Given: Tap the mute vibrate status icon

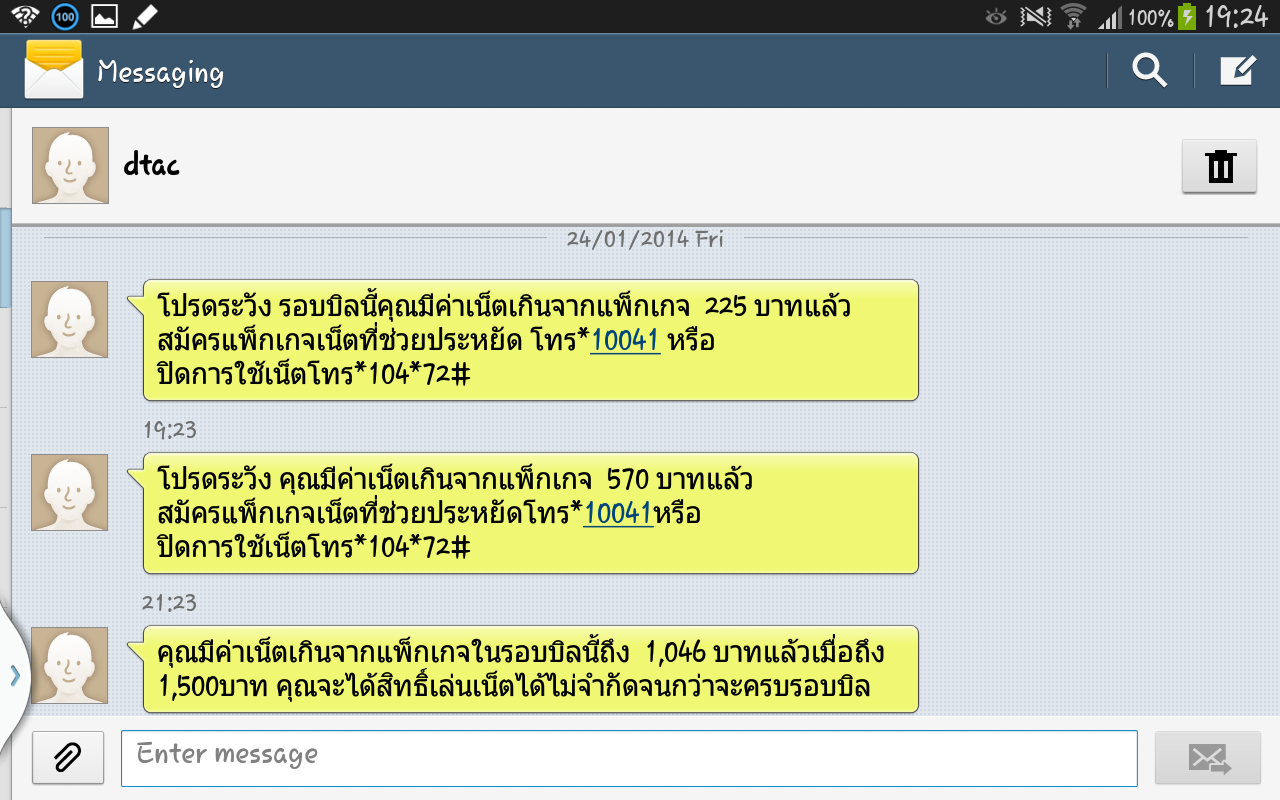Looking at the screenshot, I should (x=1035, y=17).
